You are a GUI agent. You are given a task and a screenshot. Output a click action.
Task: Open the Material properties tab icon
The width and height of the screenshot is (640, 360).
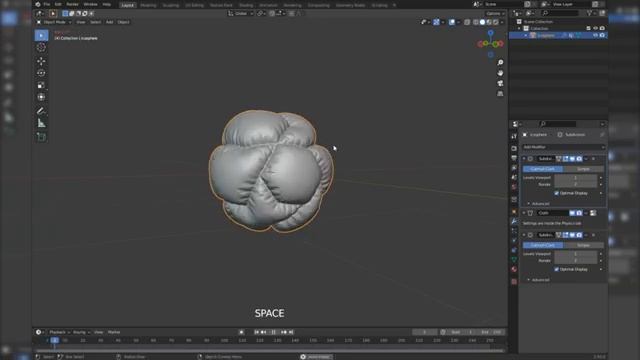click(x=514, y=270)
